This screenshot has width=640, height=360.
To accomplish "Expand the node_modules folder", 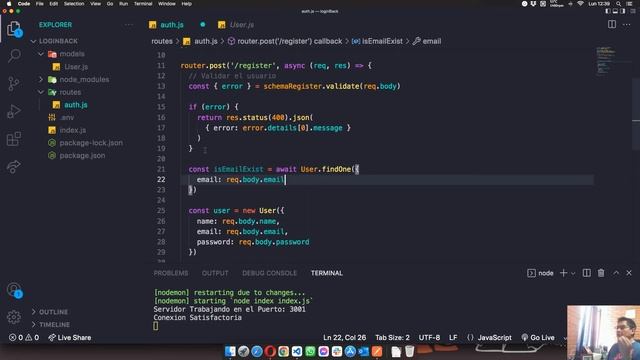I will tap(41, 80).
